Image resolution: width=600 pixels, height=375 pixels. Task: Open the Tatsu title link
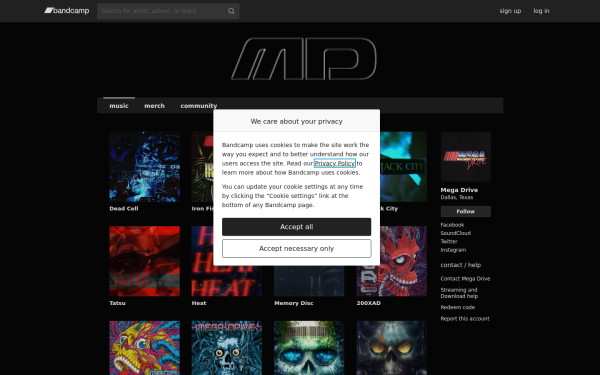[x=117, y=303]
